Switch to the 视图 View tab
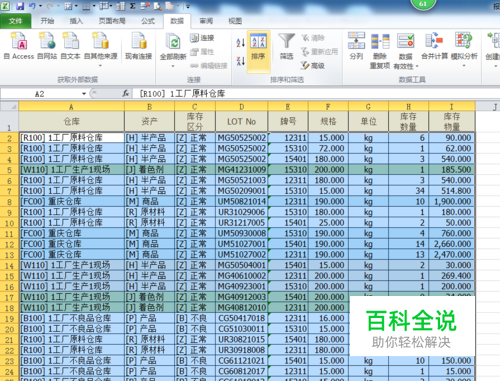The image size is (500, 381). (235, 21)
